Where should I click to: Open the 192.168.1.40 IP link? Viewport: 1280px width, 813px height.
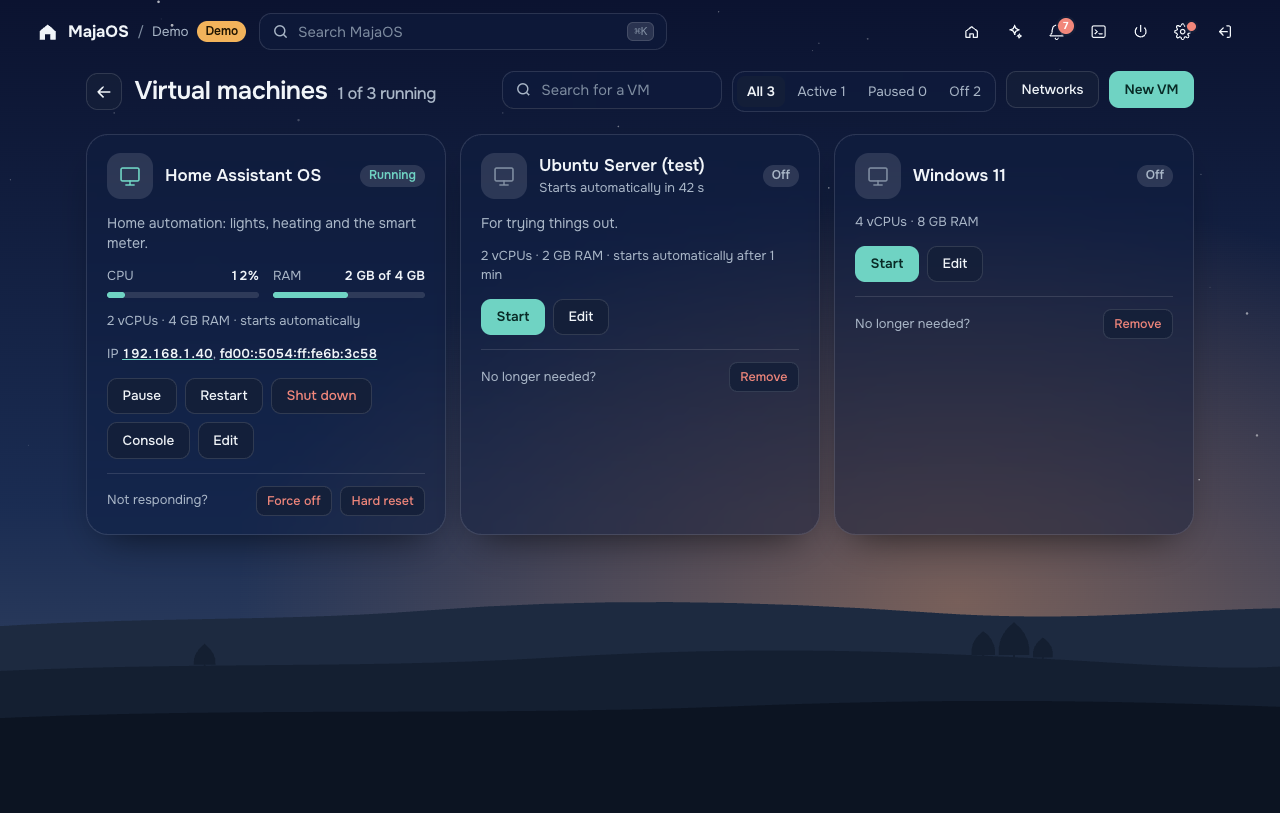click(168, 354)
